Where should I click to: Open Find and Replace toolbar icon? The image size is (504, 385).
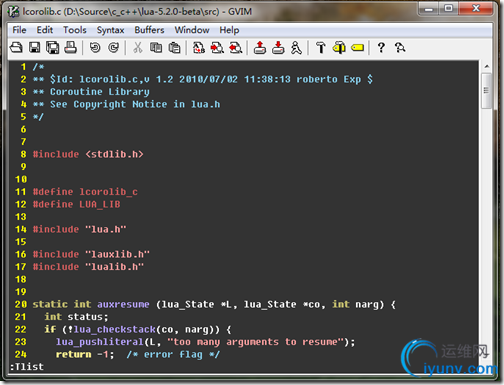[199, 48]
